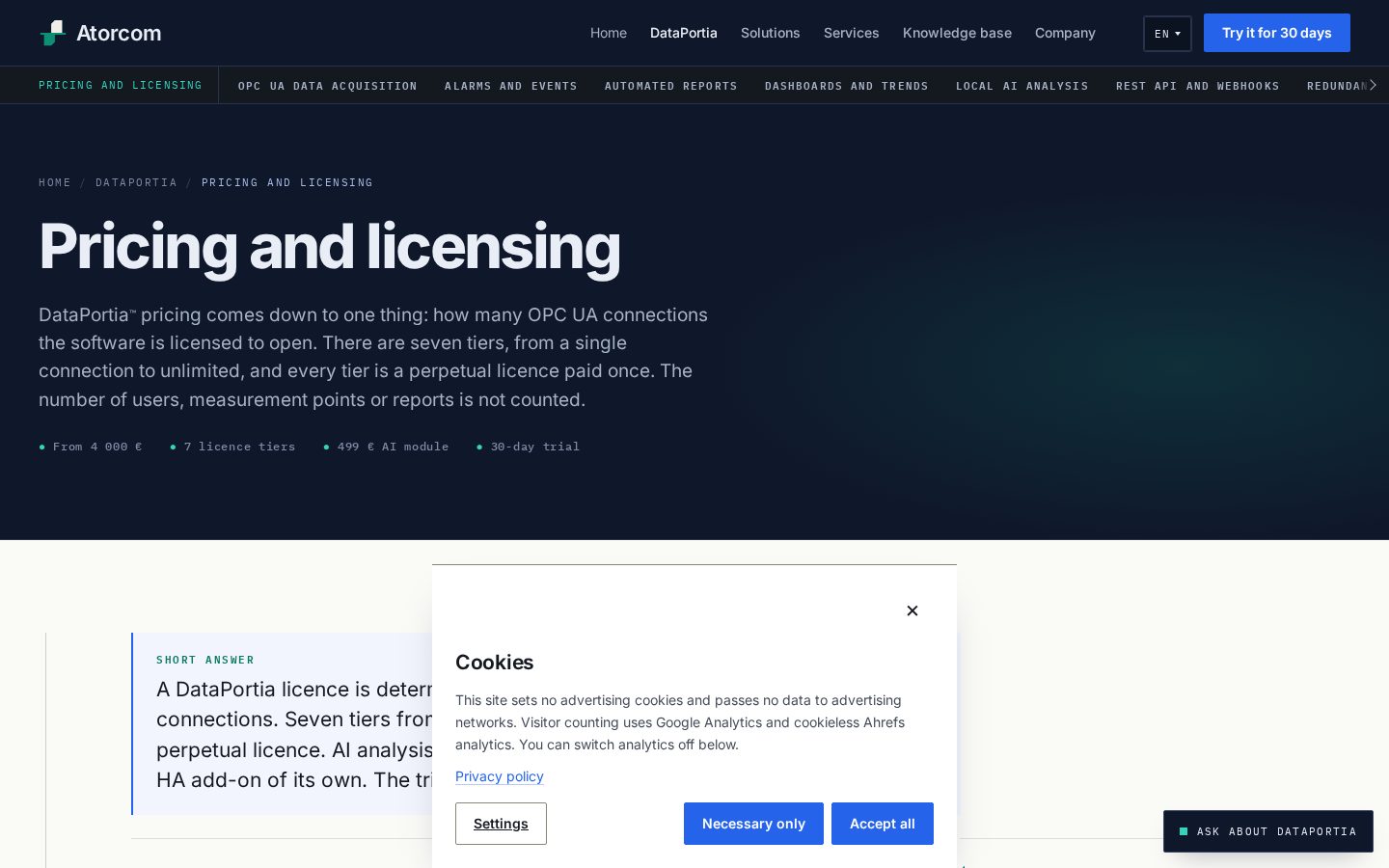Screen dimensions: 1389x868
Task: Click the '7 licence tiers' text
Action: [x=239, y=447]
